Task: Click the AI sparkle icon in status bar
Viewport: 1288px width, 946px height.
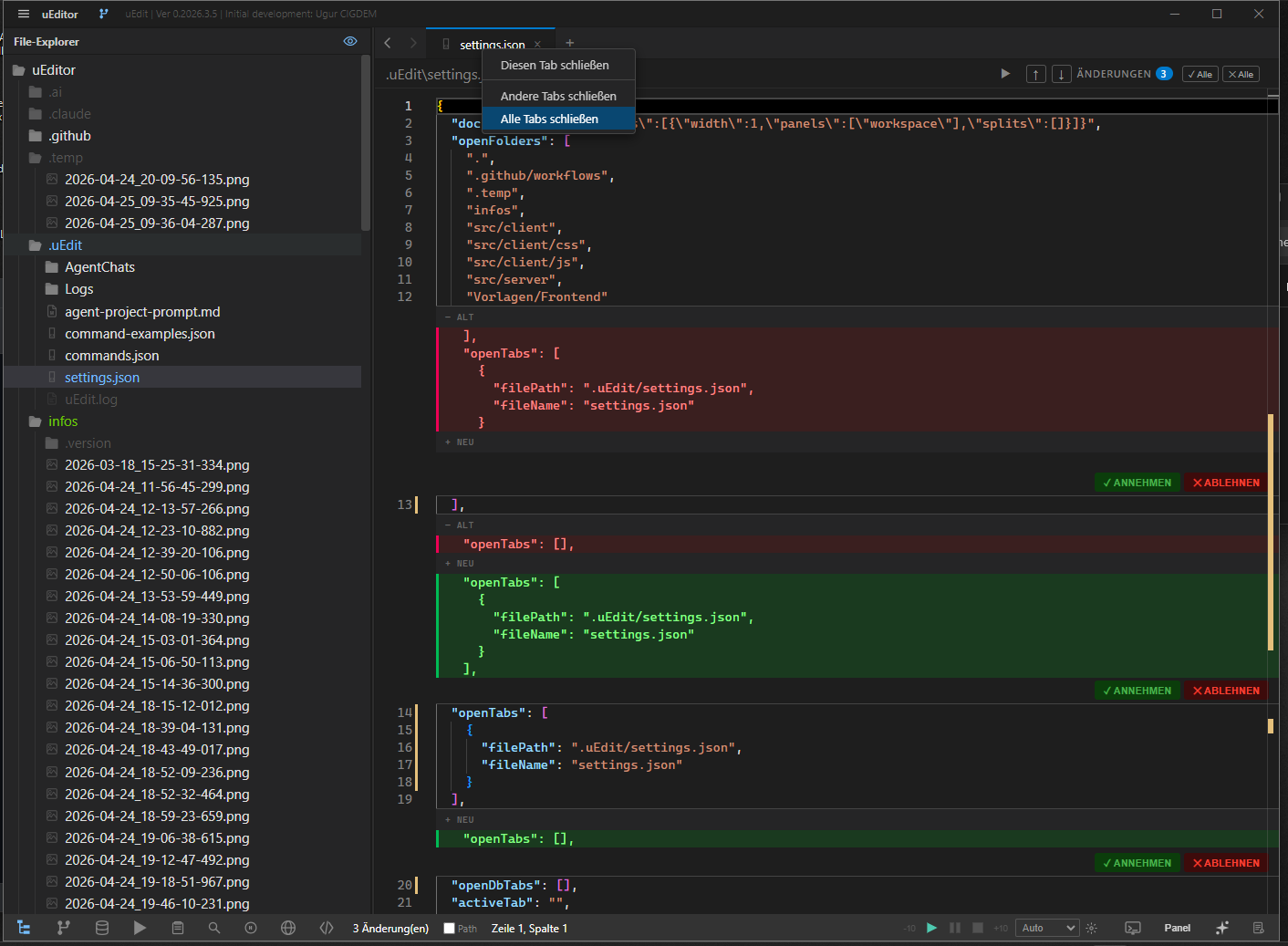Action: (x=1222, y=928)
